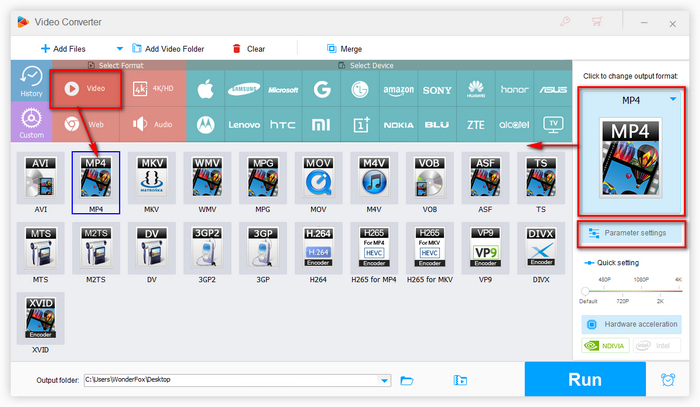Select the XVID encoder icon
The width and height of the screenshot is (700, 407).
pos(40,318)
